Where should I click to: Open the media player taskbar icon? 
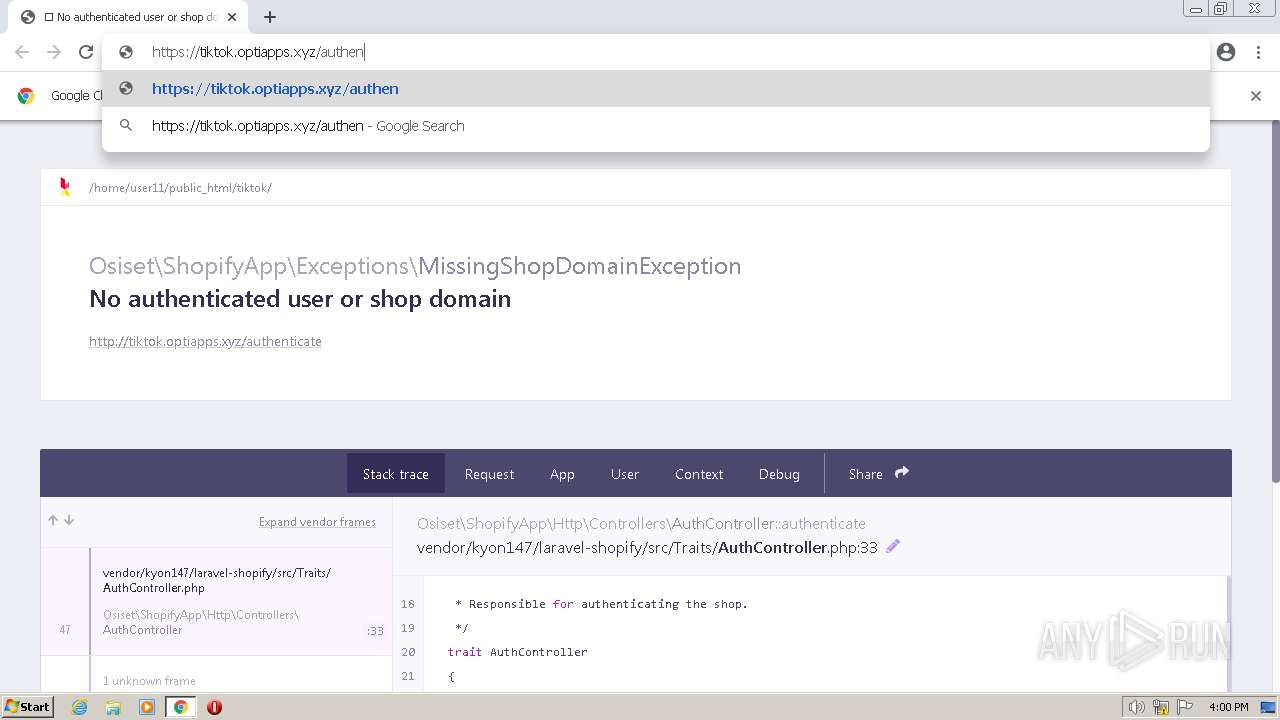[x=147, y=707]
